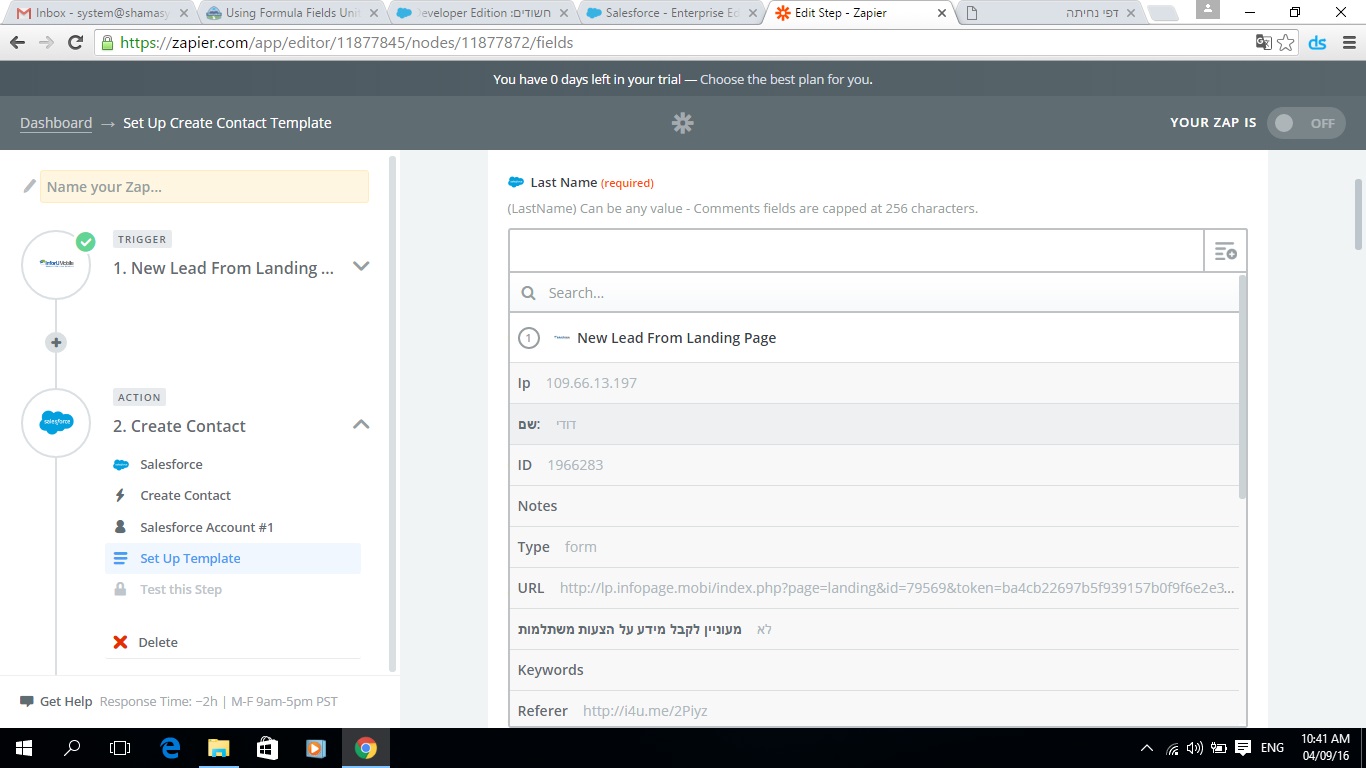The height and width of the screenshot is (768, 1366).
Task: Collapse the Create Contact action step
Action: 361,425
